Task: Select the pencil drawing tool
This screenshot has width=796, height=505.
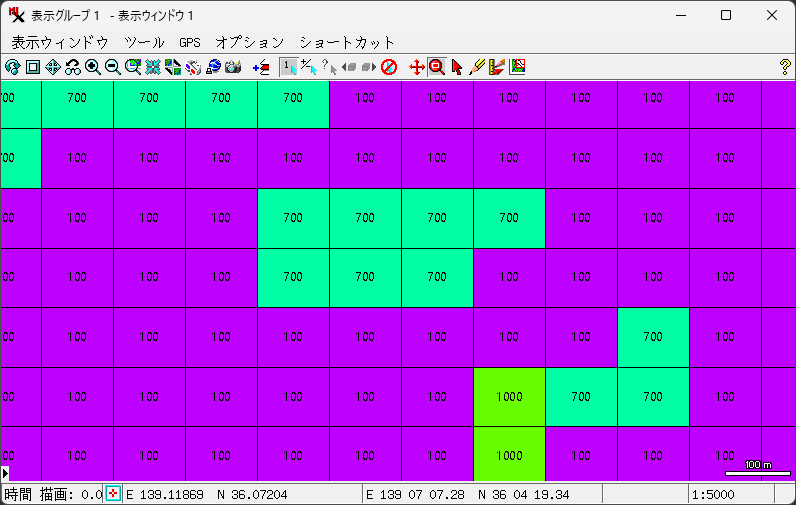Action: click(x=477, y=67)
